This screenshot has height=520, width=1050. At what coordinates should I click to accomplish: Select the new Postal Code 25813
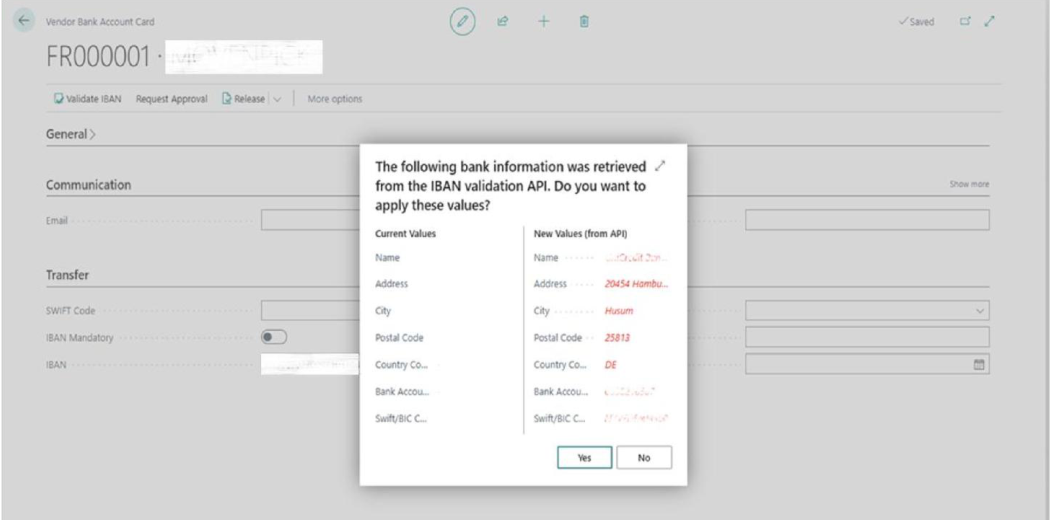coord(617,338)
